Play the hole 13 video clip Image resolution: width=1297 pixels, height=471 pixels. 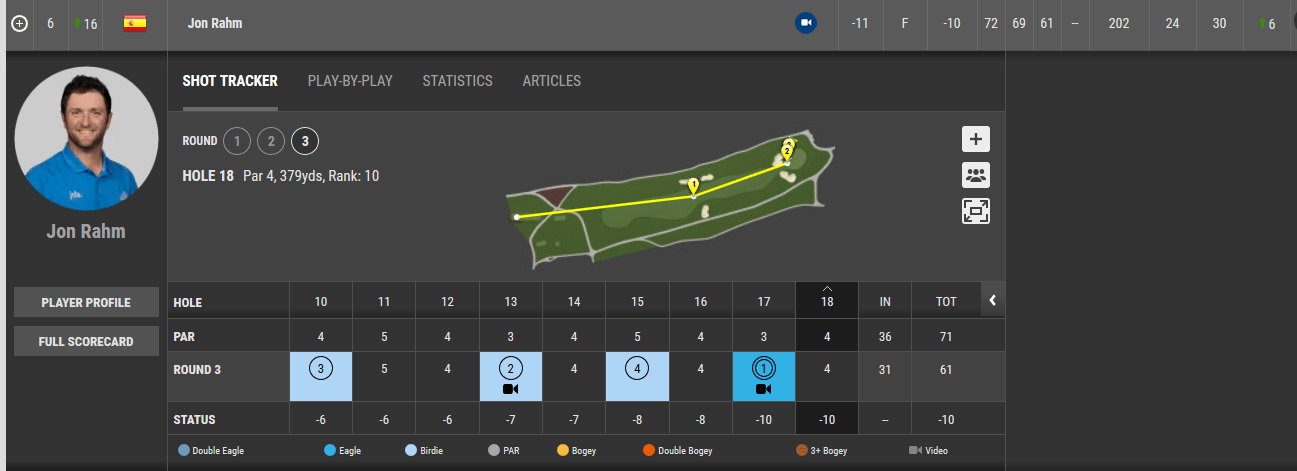[510, 389]
